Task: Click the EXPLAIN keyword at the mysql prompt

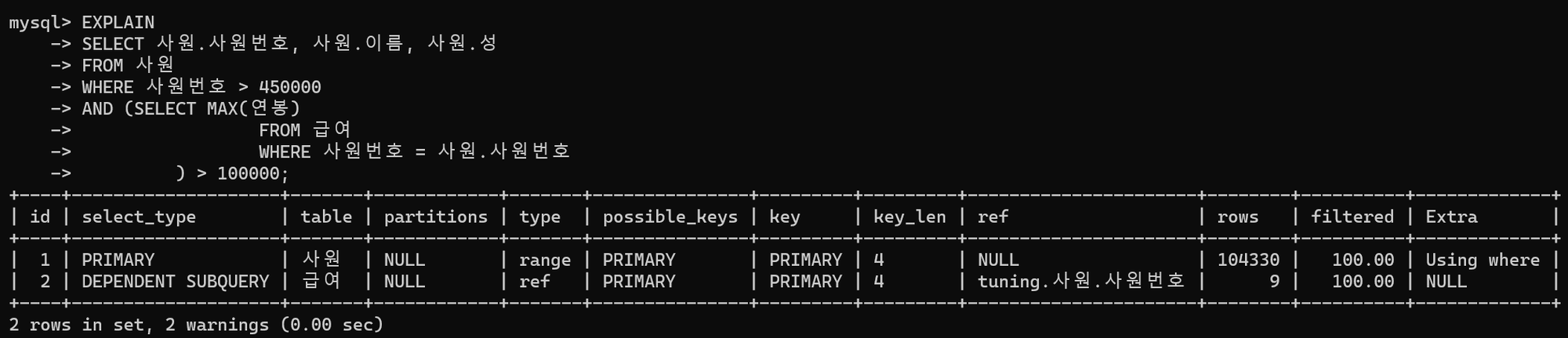Action: click(x=118, y=23)
